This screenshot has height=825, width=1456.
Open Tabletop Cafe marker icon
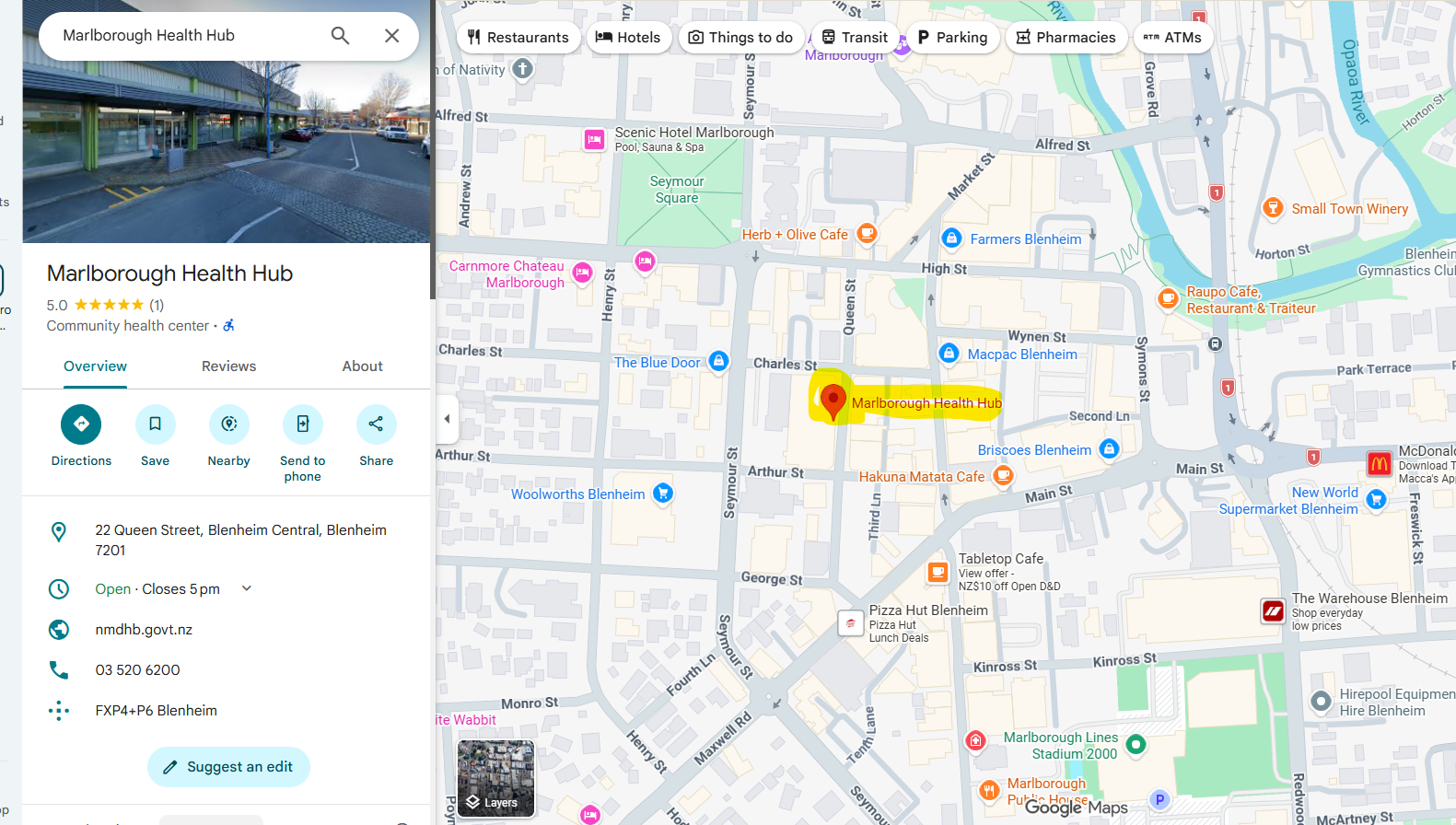point(938,573)
